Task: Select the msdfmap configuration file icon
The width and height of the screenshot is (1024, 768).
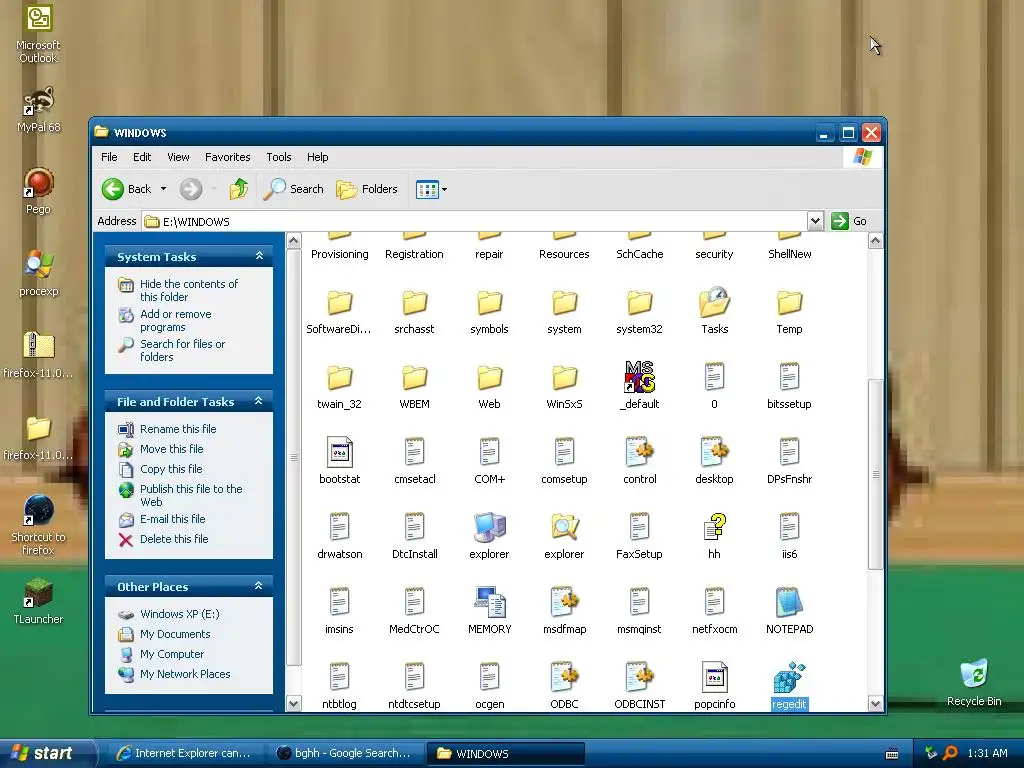Action: 564,601
